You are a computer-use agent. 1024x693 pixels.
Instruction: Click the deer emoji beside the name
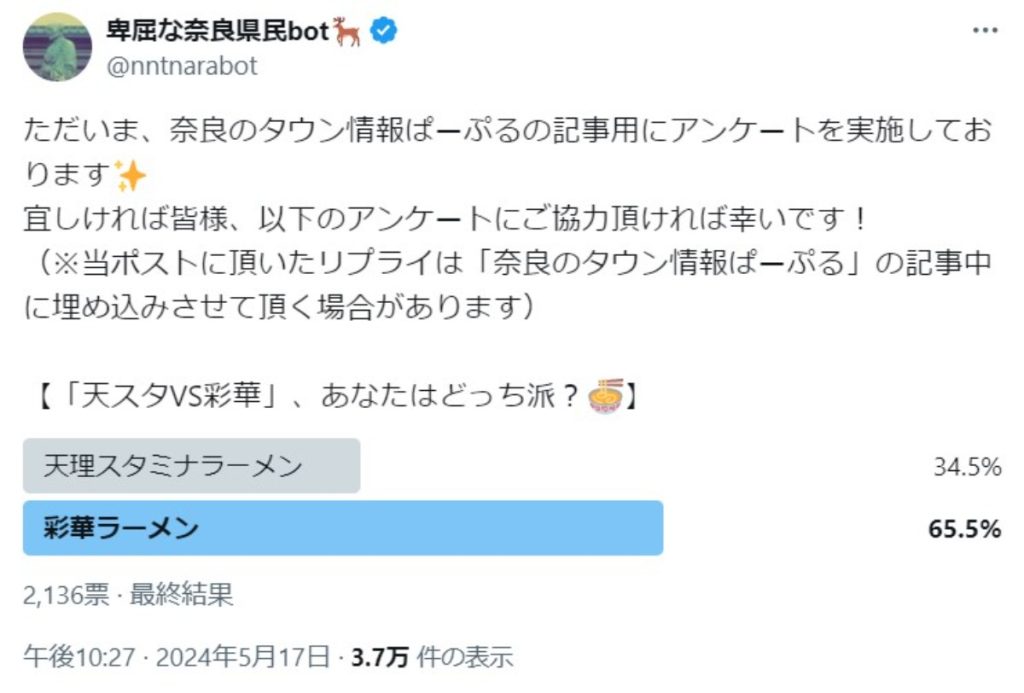(x=349, y=32)
